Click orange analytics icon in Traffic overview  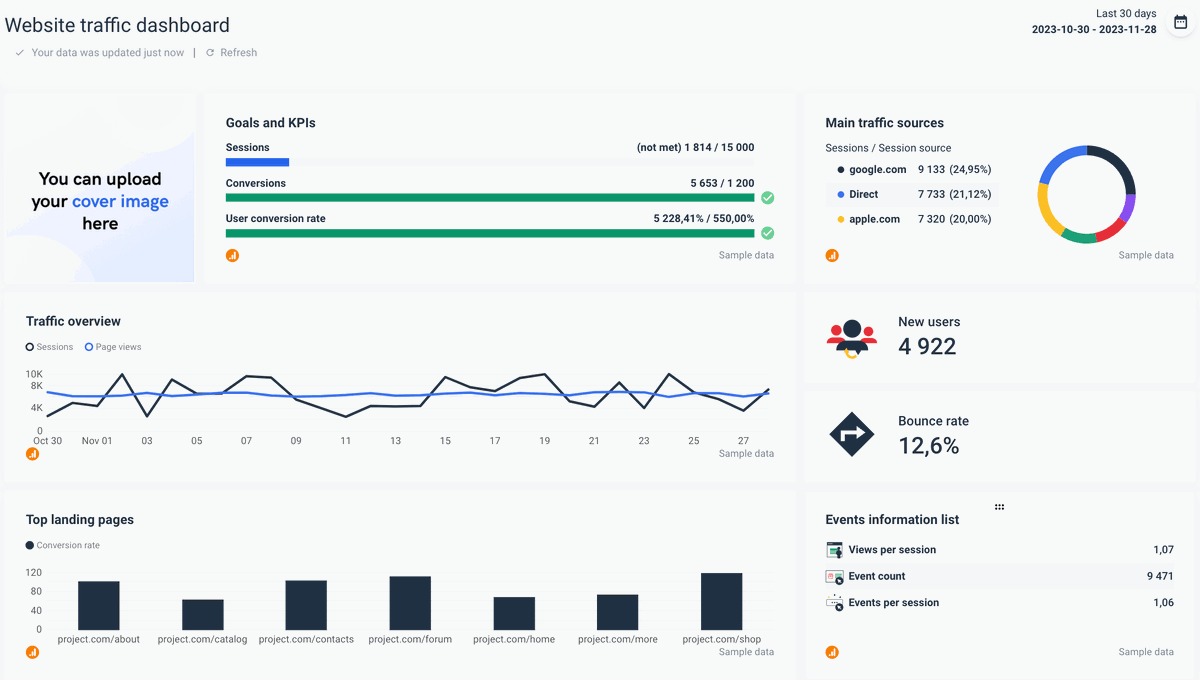32,453
